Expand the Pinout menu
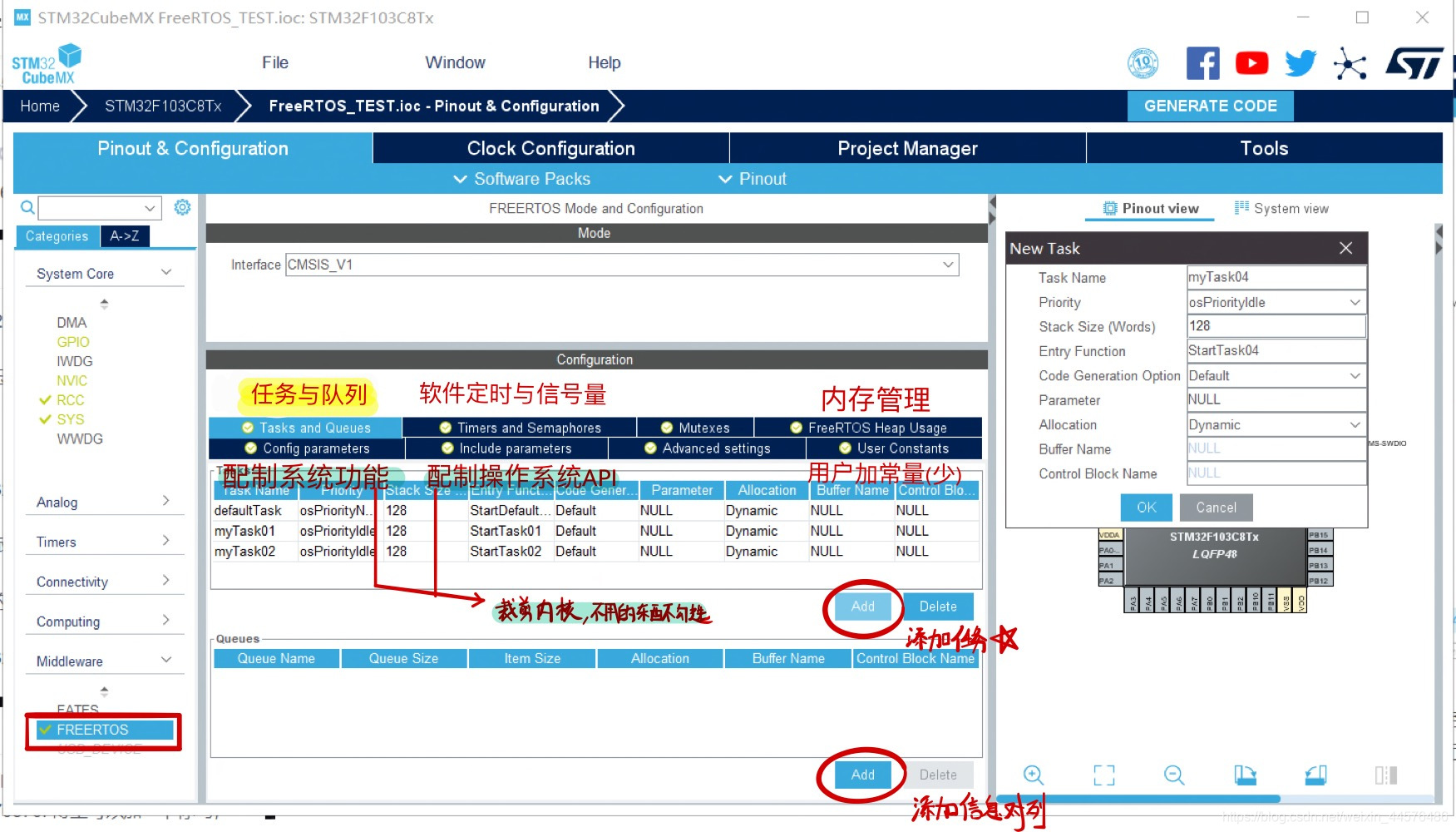Viewport: 1456px width, 832px height. [753, 179]
